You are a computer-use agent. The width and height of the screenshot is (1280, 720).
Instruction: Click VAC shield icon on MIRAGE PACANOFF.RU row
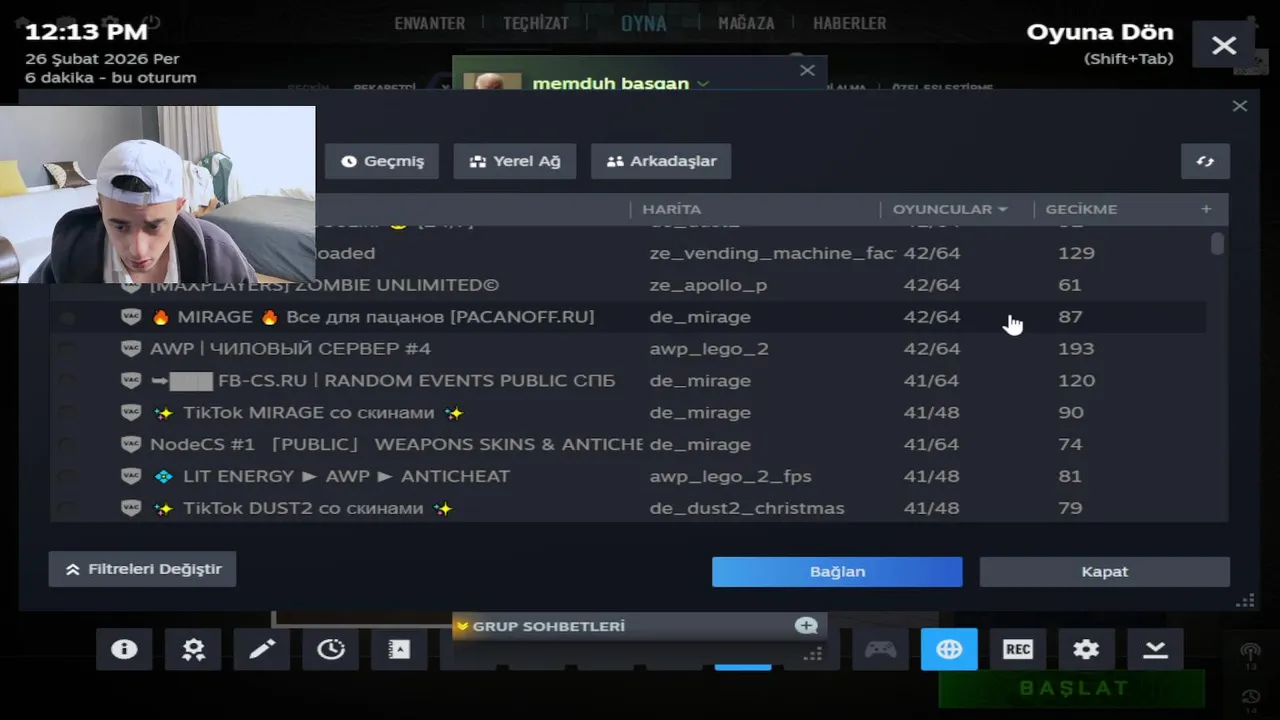(131, 317)
